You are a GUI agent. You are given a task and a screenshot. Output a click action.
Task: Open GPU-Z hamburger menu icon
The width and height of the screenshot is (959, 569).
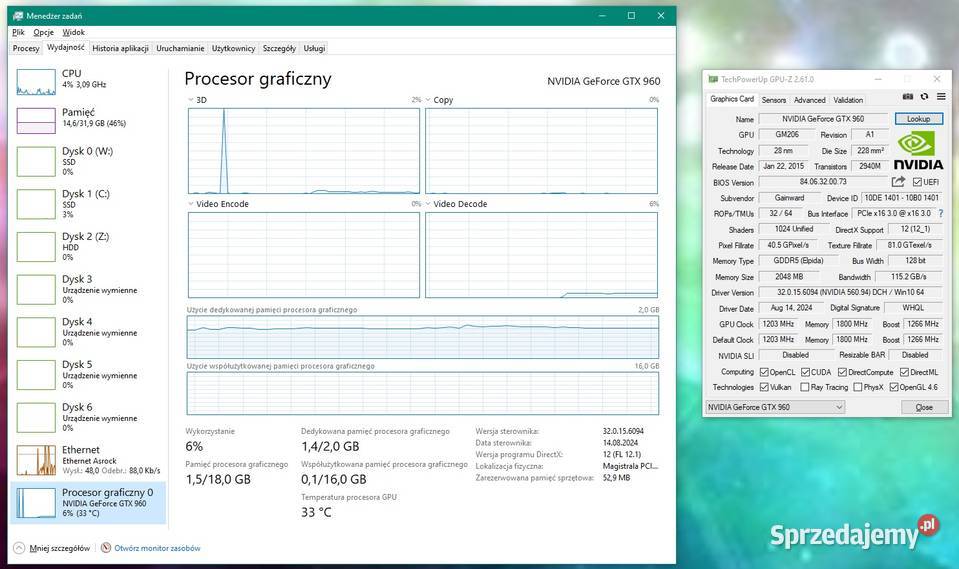(x=941, y=97)
